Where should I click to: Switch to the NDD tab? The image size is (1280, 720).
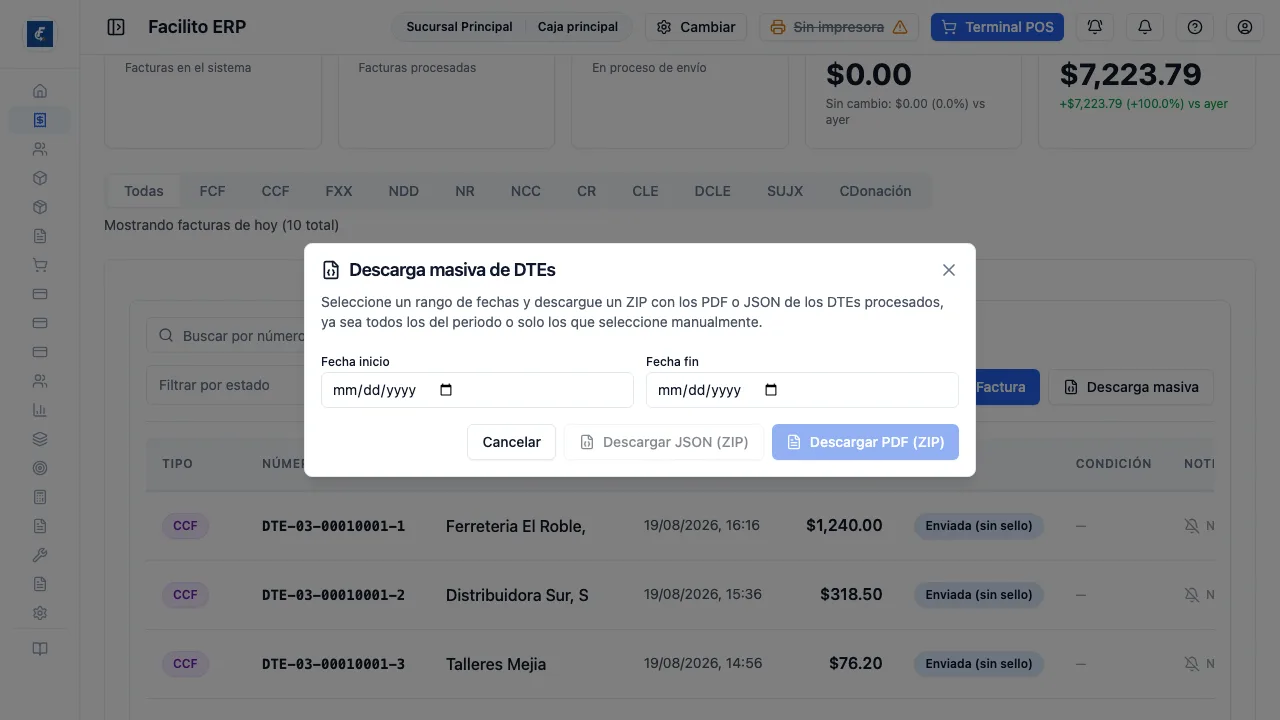point(403,191)
